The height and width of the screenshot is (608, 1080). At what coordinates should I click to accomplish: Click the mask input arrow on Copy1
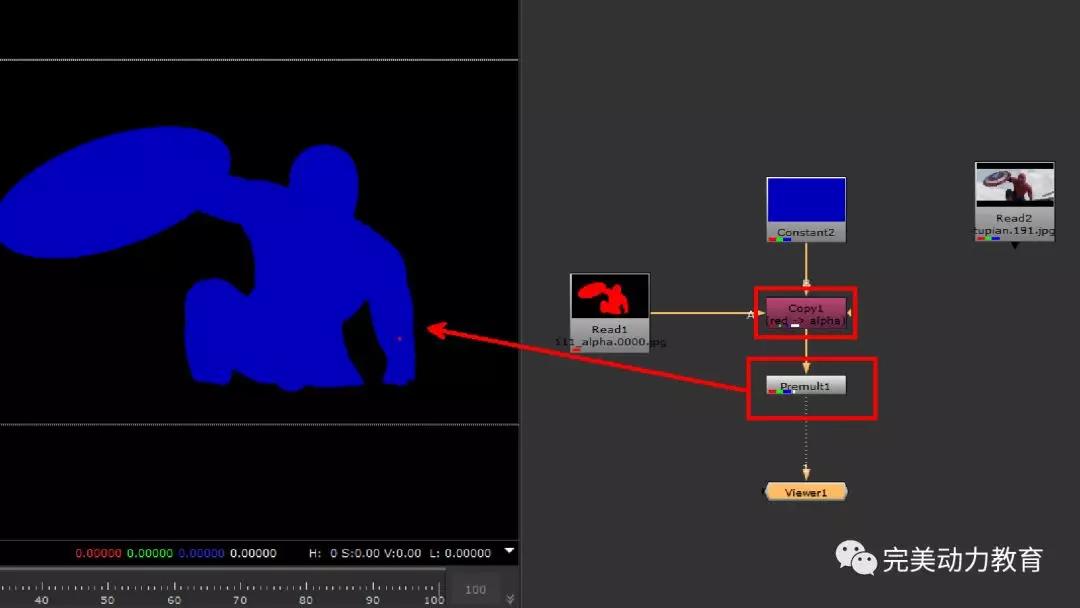tap(849, 313)
